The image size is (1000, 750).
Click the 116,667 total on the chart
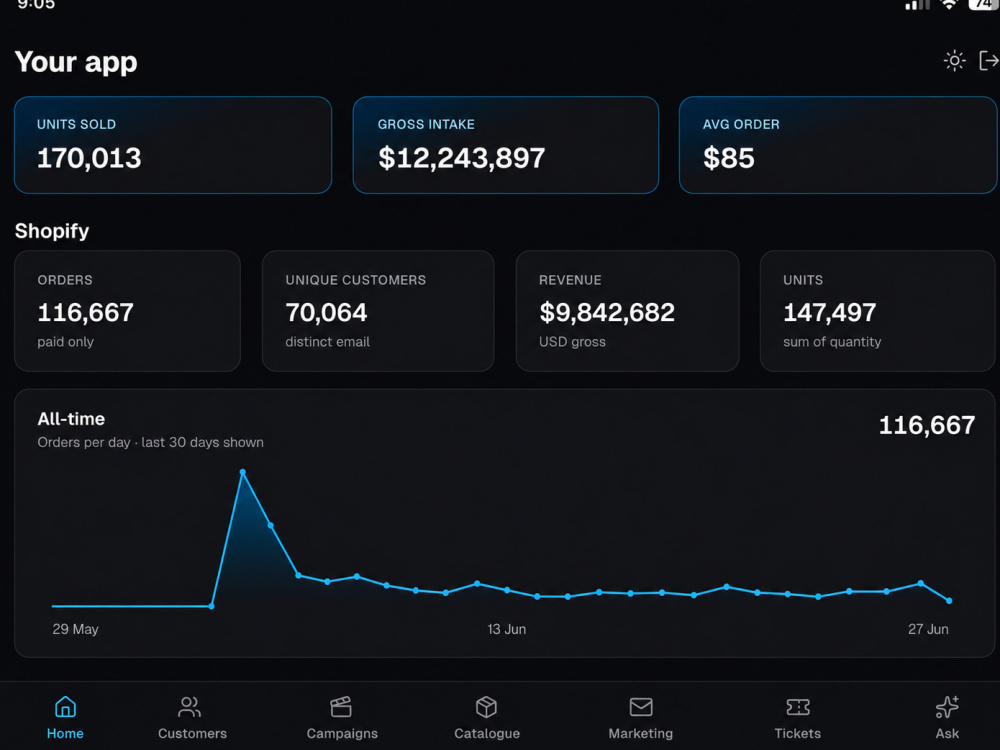click(x=927, y=425)
